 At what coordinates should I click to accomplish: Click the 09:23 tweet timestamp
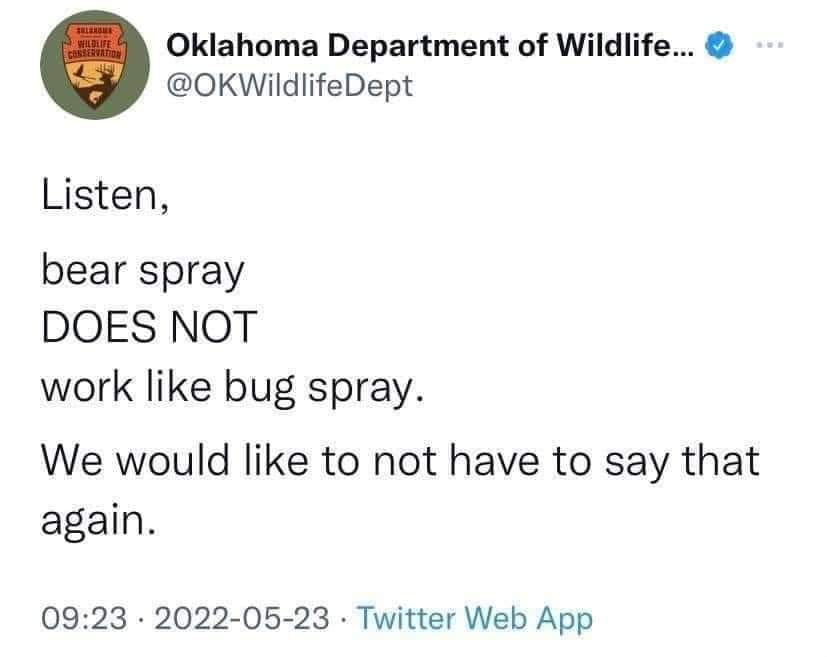[x=84, y=618]
